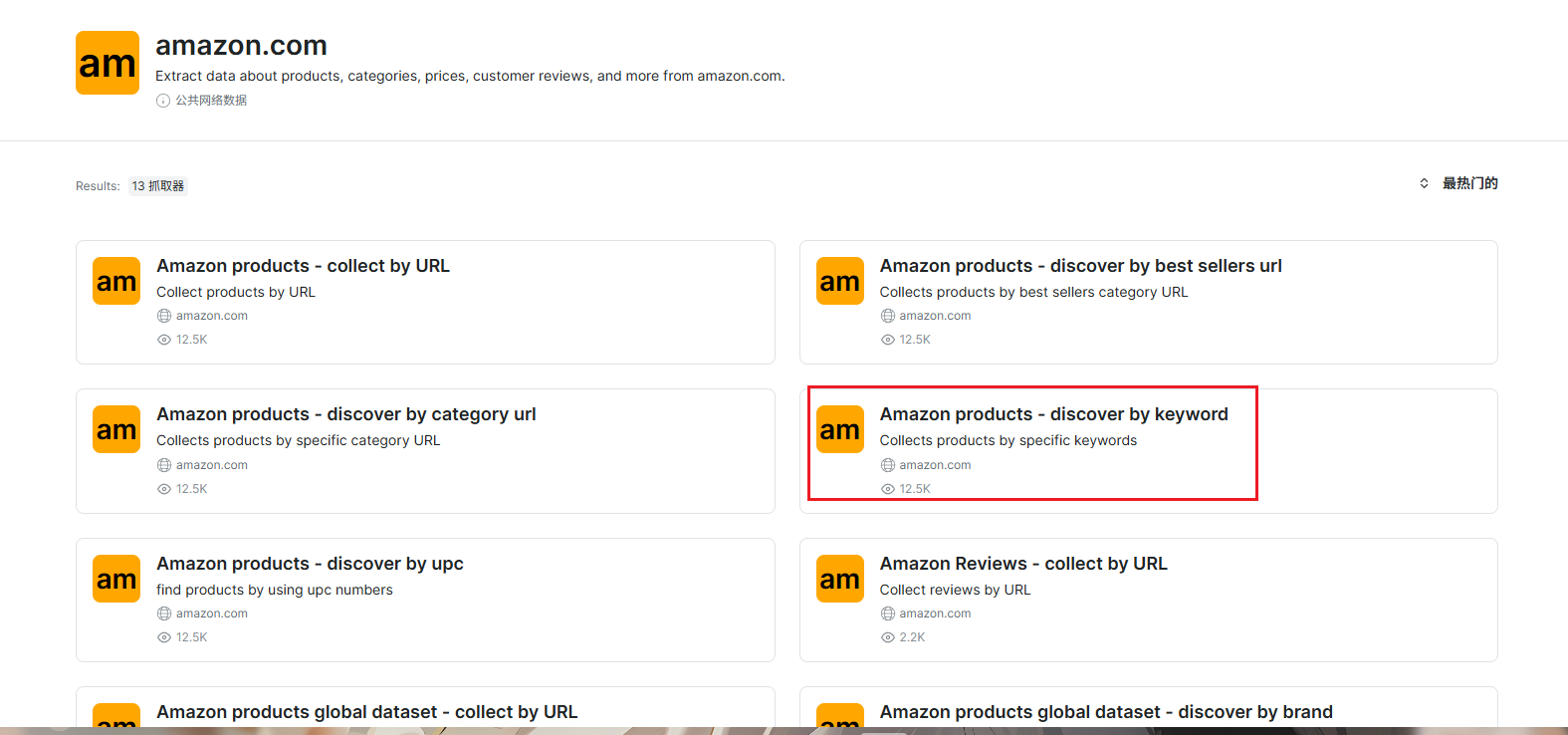
Task: Click am logo of discover by keyword card
Action: coord(840,429)
